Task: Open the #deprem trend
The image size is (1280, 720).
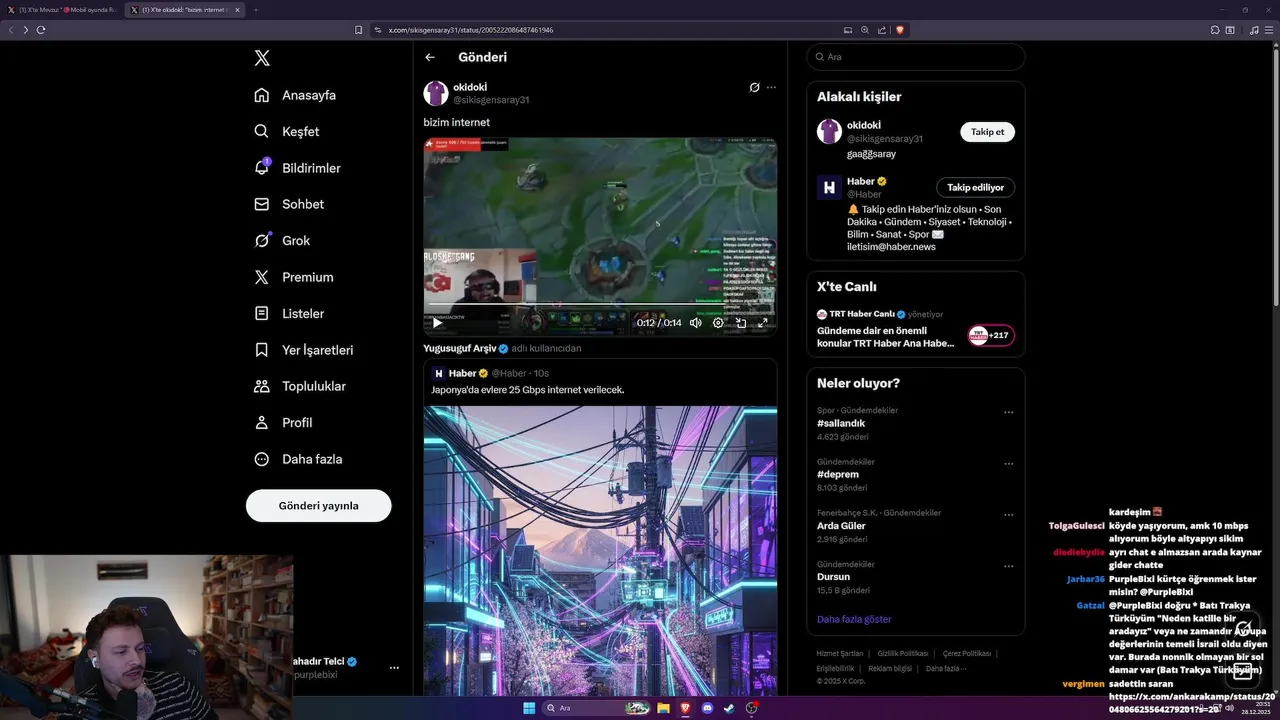Action: click(838, 474)
